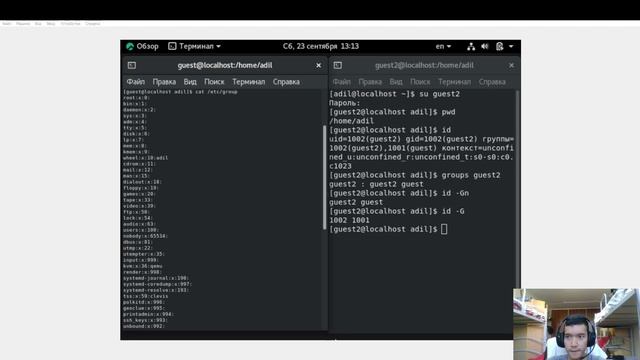Open Файл menu in guest terminal
The height and width of the screenshot is (360, 640).
click(x=136, y=82)
